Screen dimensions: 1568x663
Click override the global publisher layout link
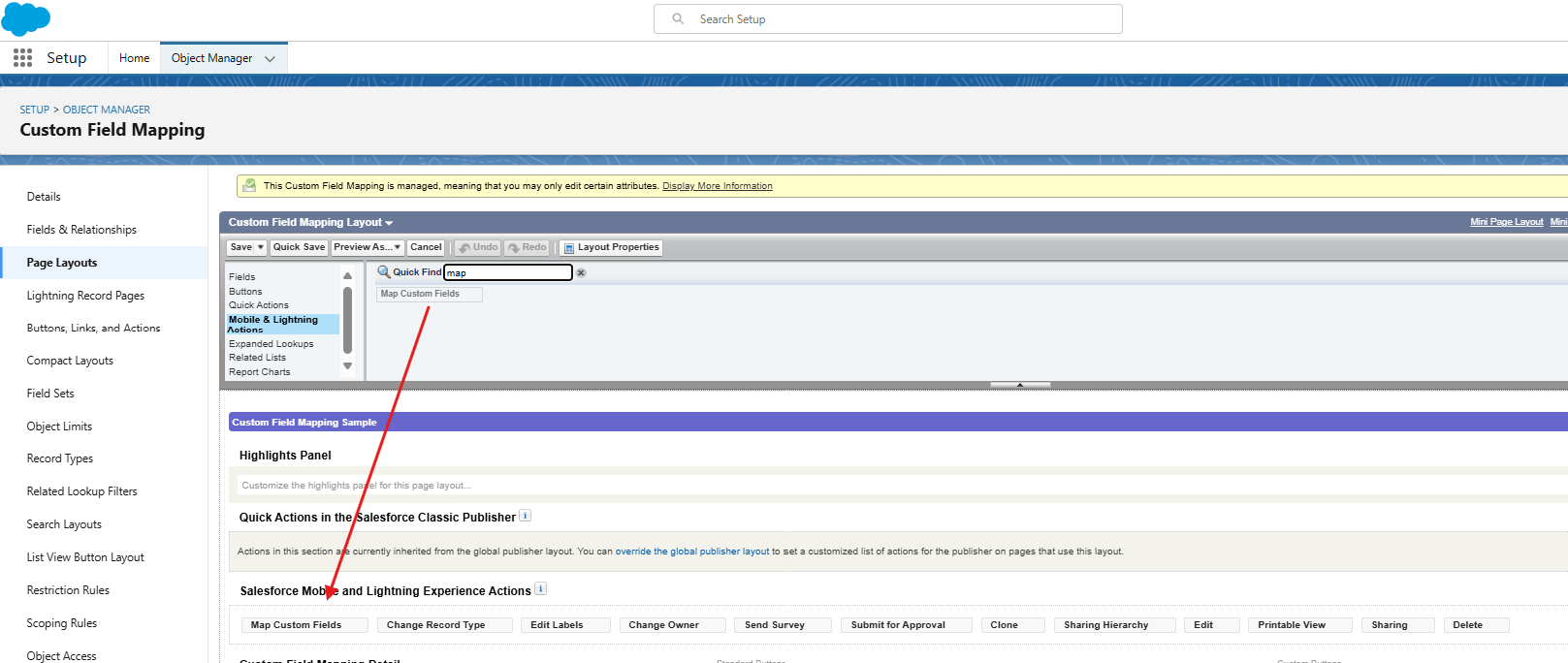[692, 551]
